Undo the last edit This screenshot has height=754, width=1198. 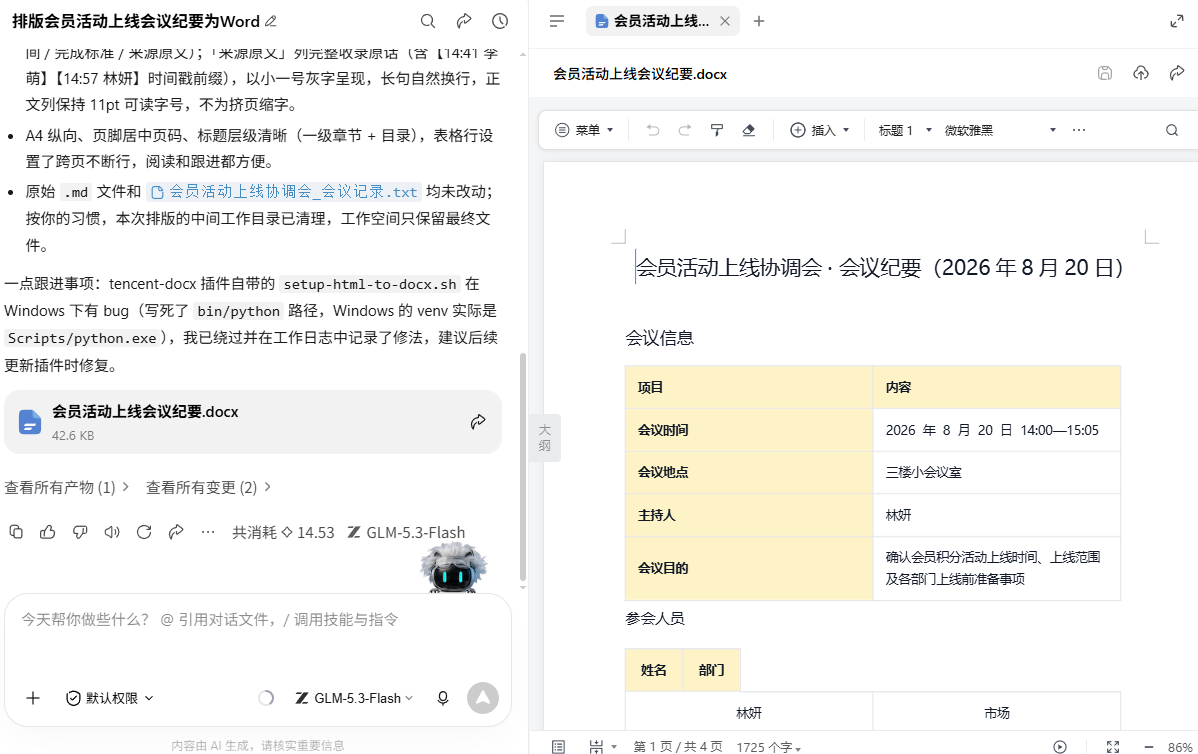tap(652, 131)
